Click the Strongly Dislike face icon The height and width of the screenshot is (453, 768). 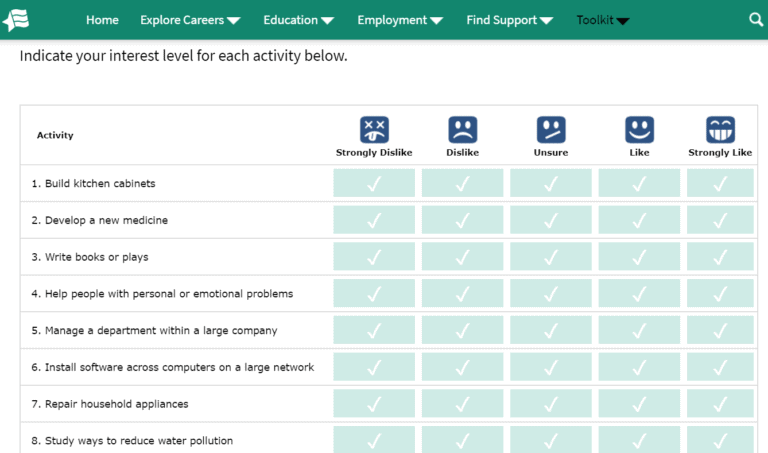[x=374, y=130]
